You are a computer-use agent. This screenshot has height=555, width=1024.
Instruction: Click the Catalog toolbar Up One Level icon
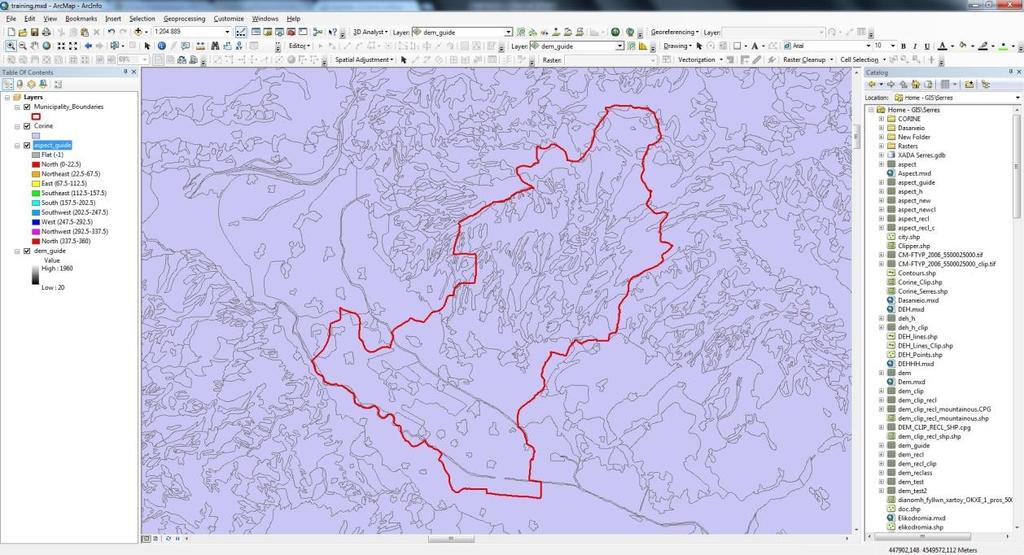pyautogui.click(x=903, y=84)
